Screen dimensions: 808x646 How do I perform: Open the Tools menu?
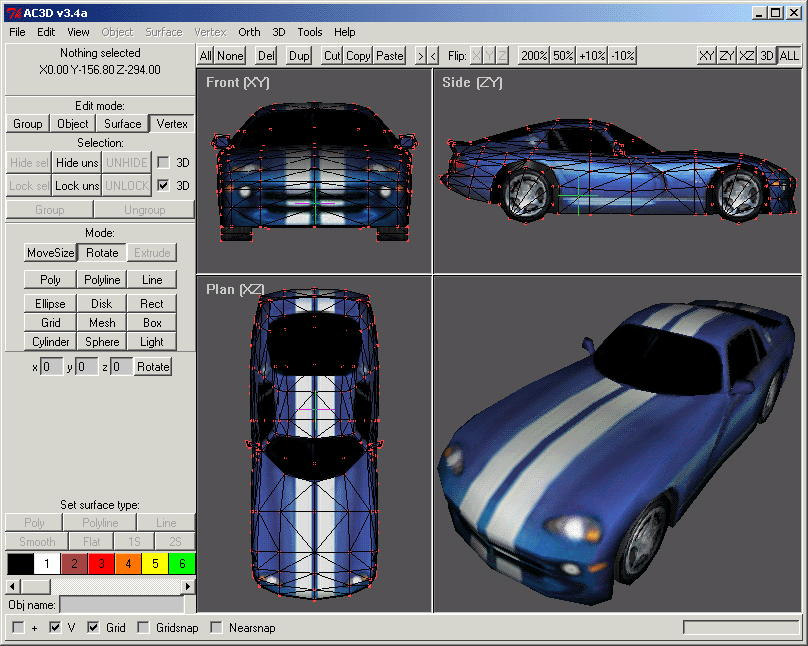[310, 32]
